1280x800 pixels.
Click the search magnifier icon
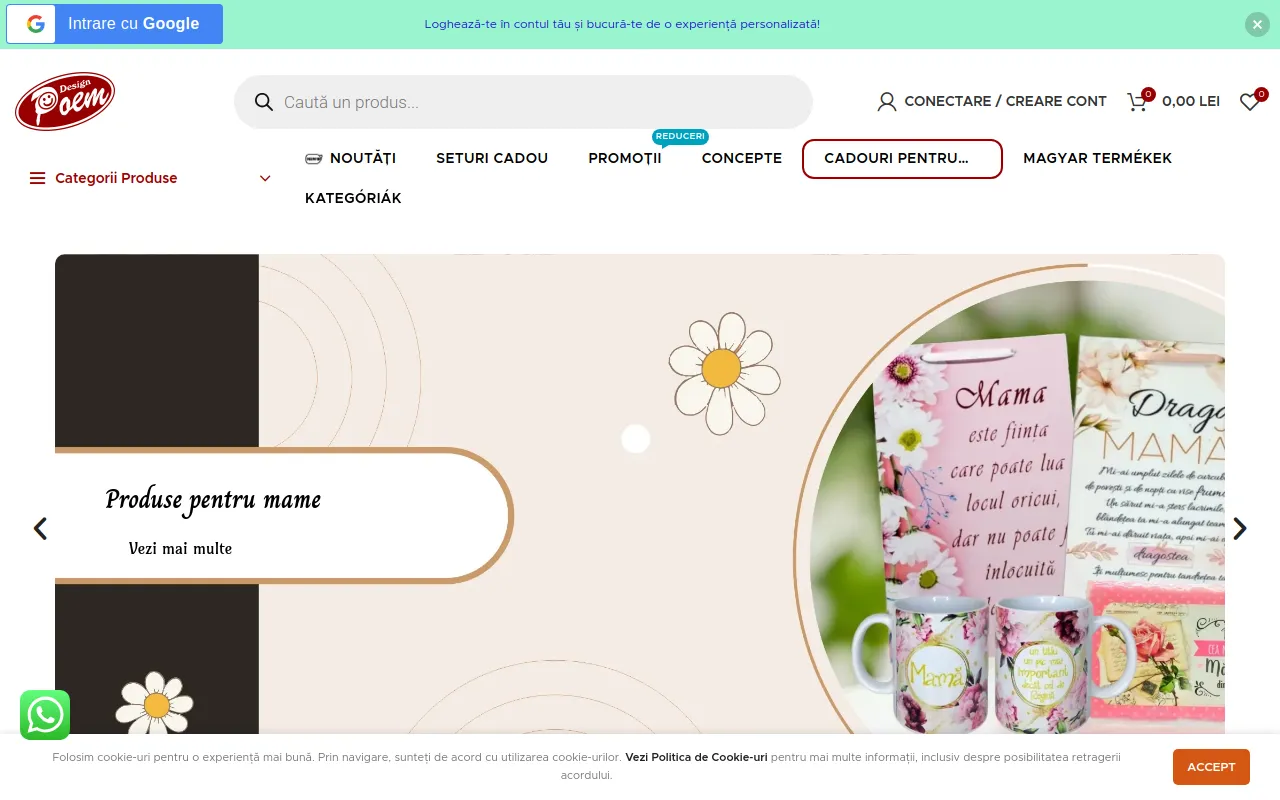click(x=264, y=102)
